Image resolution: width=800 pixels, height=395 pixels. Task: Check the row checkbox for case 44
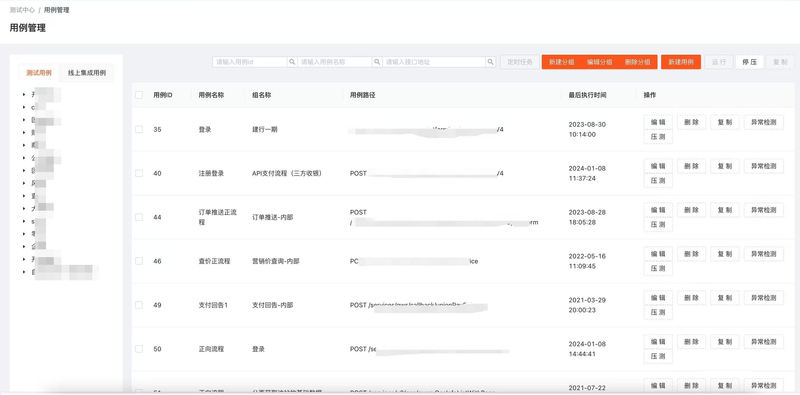(x=139, y=217)
